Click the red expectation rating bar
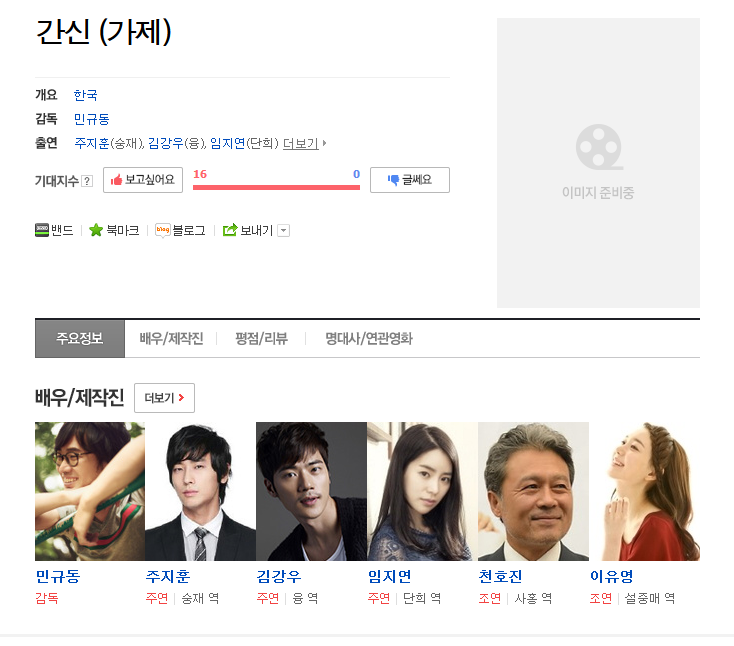 276,187
